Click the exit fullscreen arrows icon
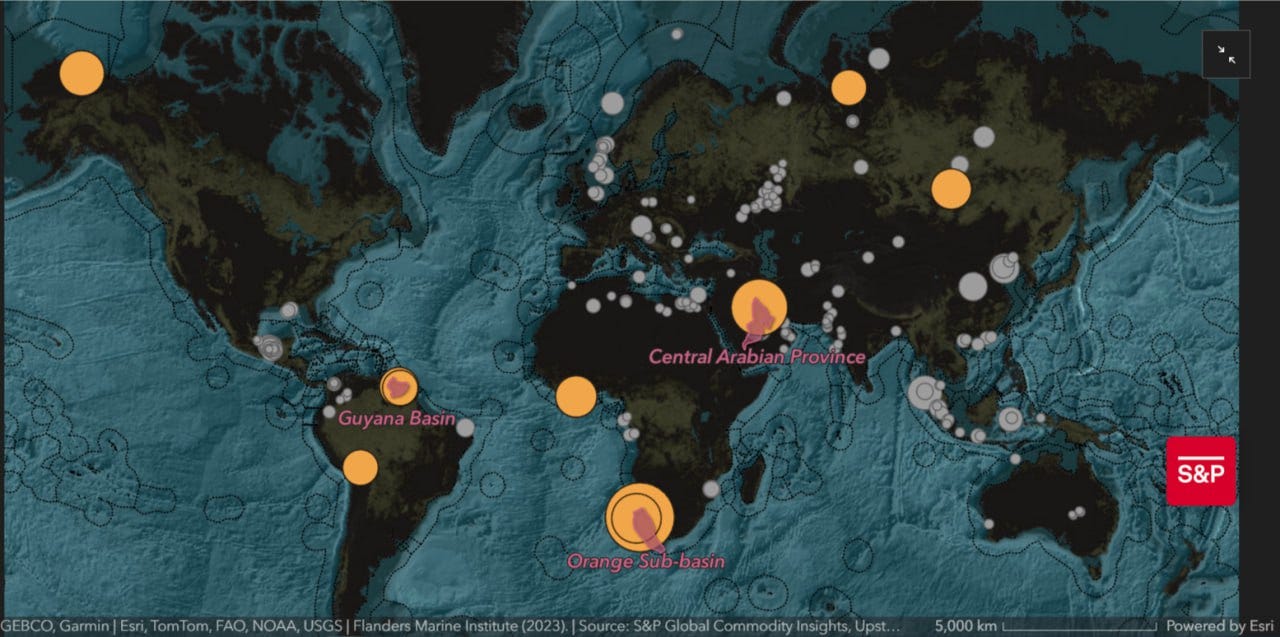 point(1226,54)
